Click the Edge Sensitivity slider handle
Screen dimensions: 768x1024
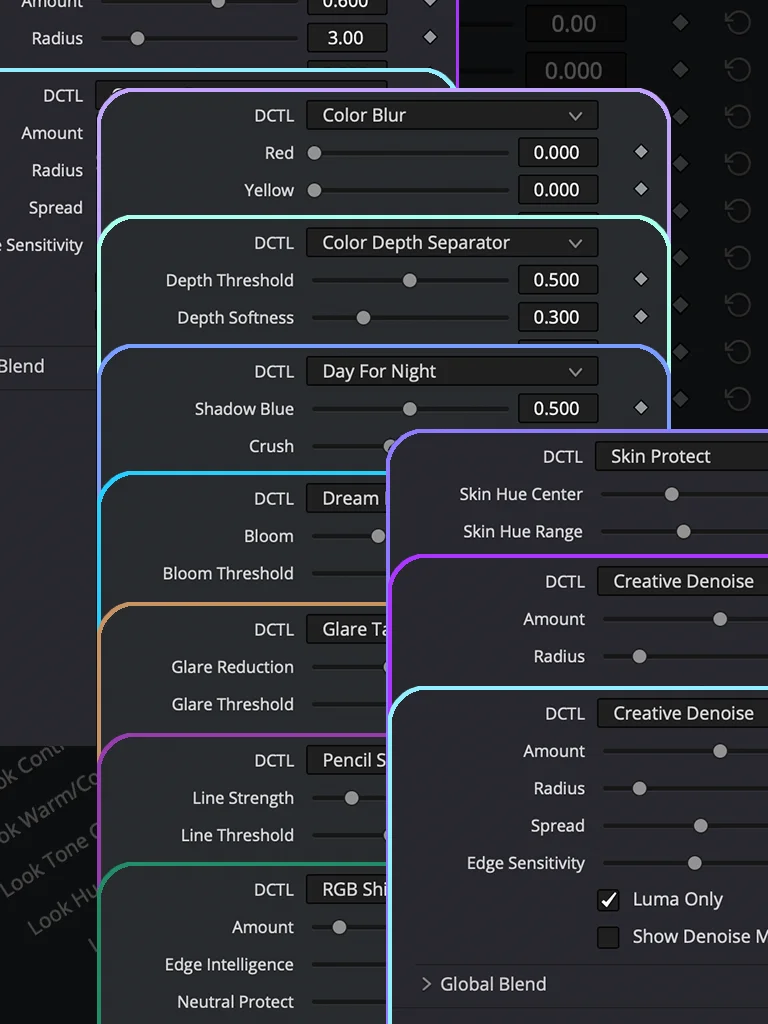695,863
